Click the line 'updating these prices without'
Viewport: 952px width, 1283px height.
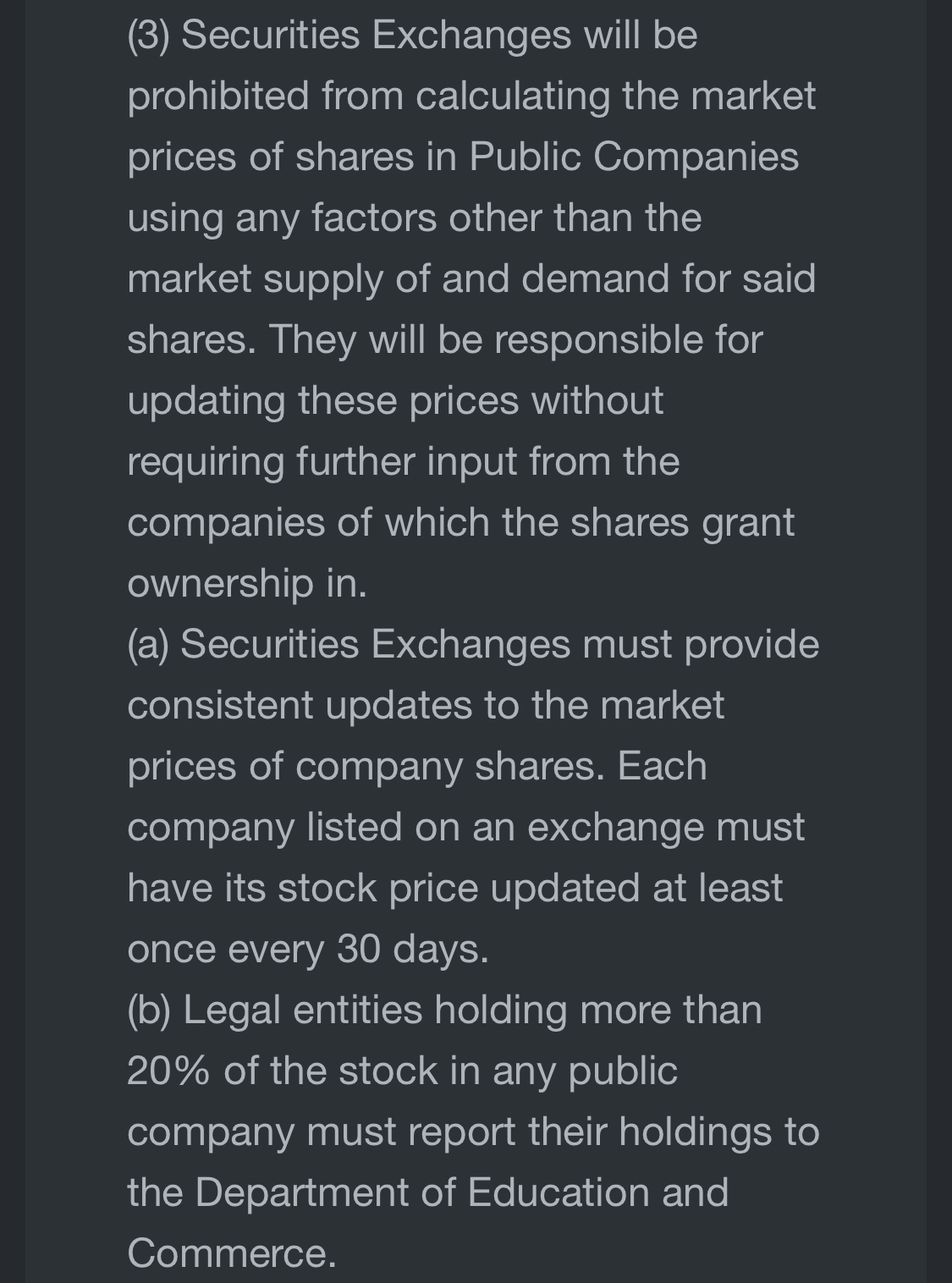click(395, 400)
